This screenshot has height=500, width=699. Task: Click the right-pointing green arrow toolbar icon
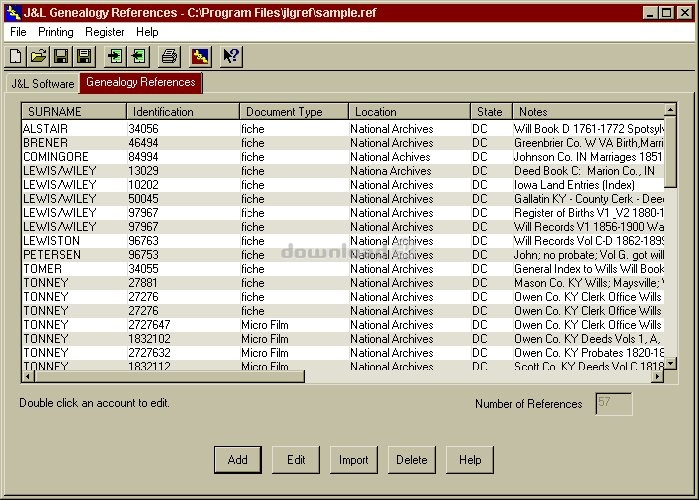point(115,56)
